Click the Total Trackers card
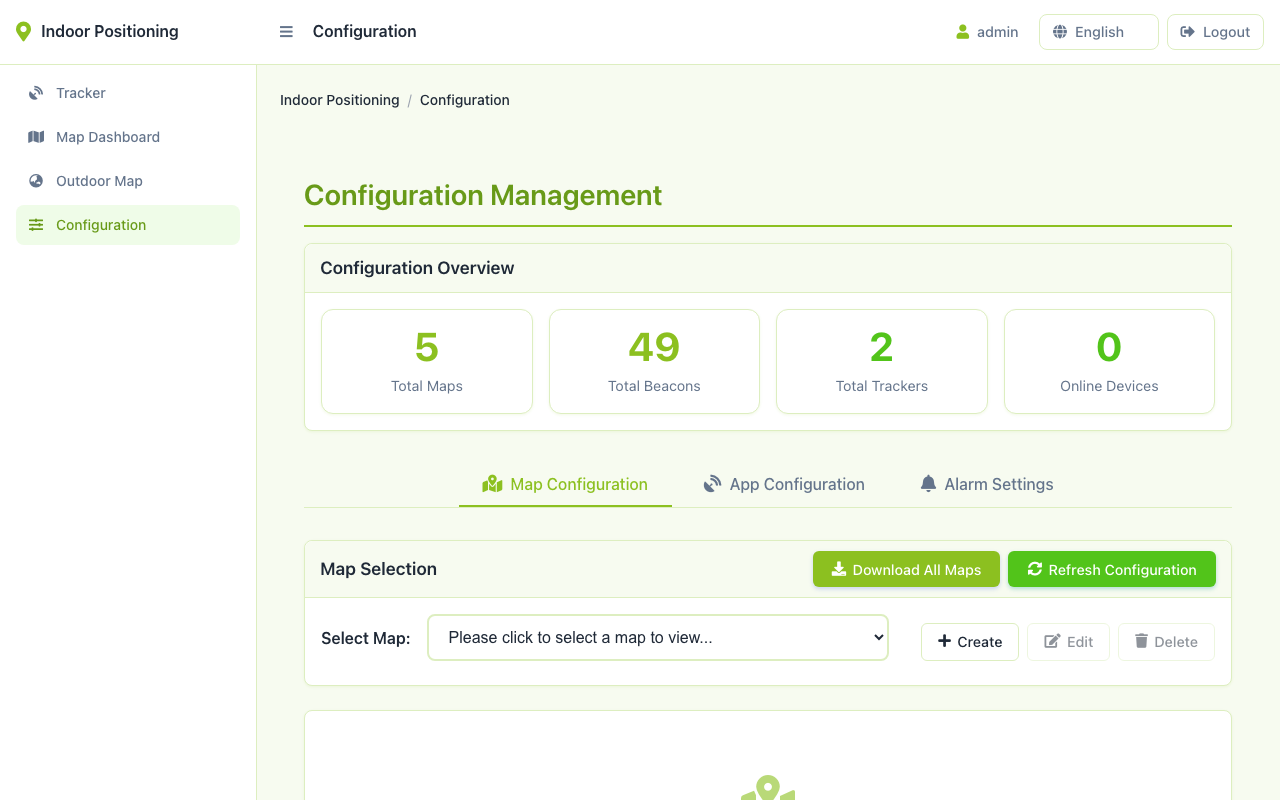Image resolution: width=1280 pixels, height=800 pixels. click(882, 361)
